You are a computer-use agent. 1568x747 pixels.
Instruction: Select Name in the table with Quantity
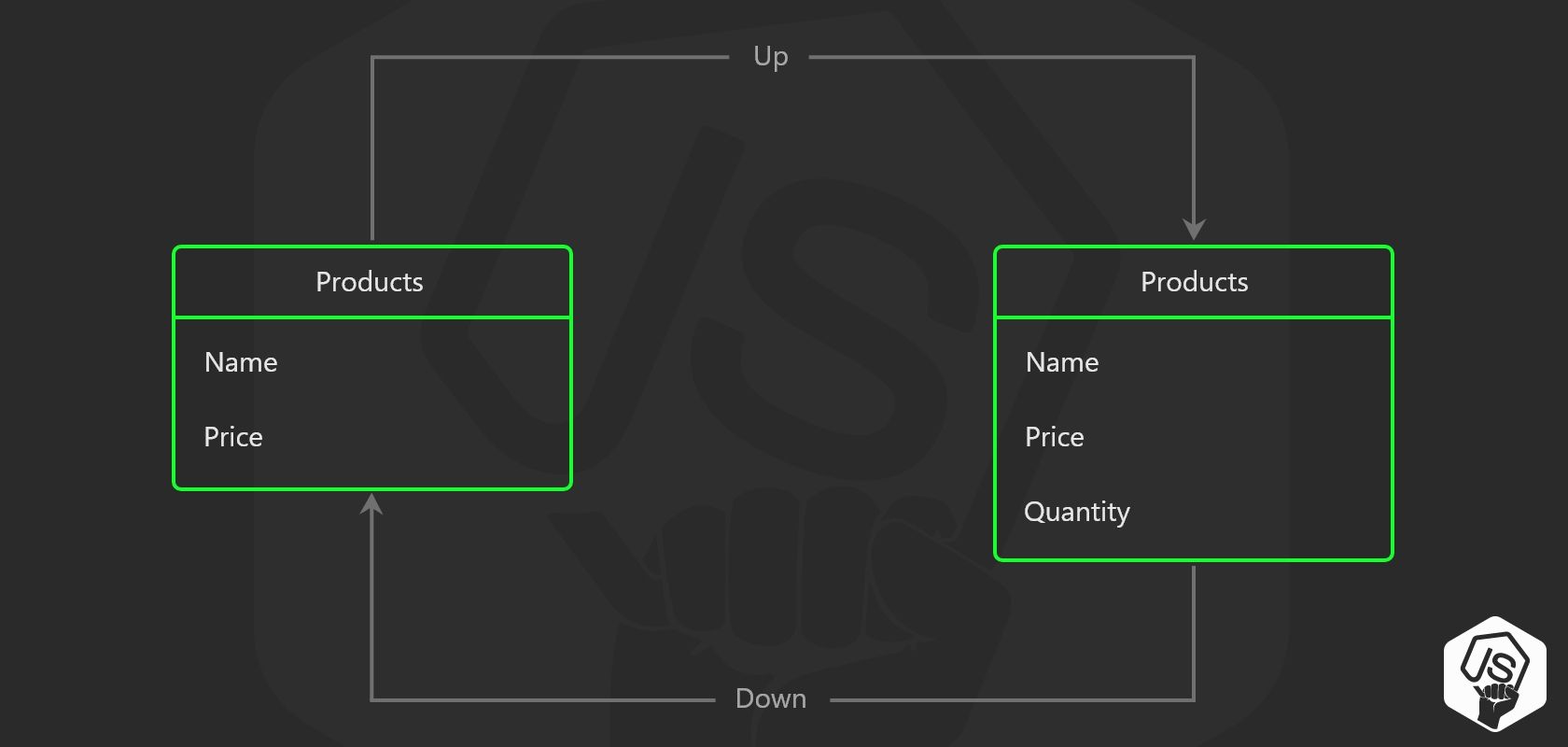(x=1062, y=362)
